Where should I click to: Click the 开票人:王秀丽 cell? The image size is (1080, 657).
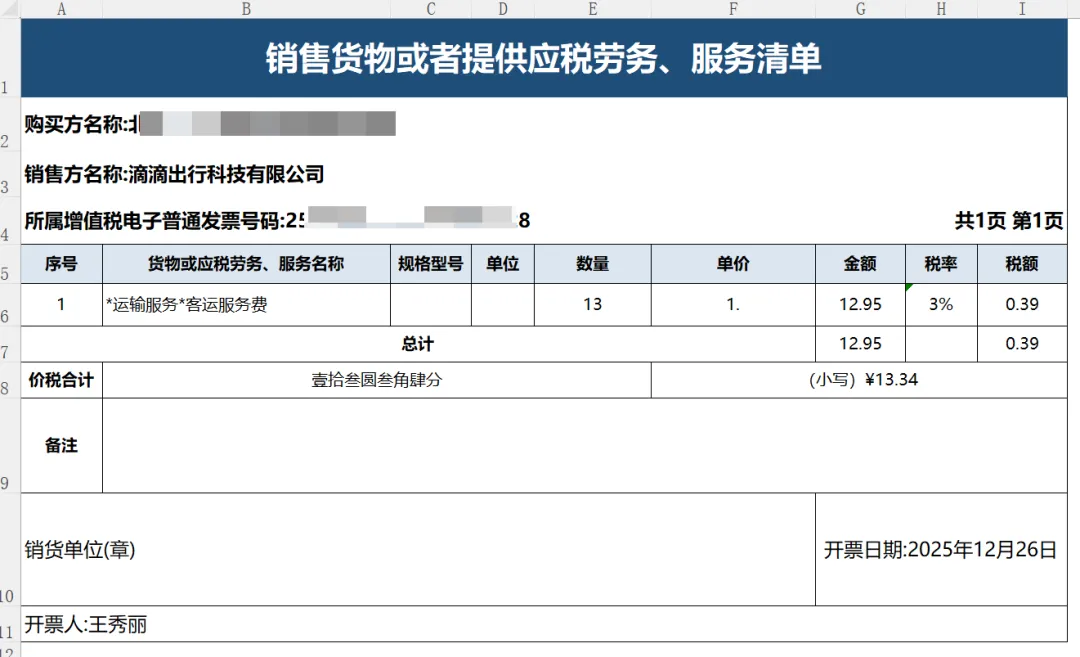point(544,624)
